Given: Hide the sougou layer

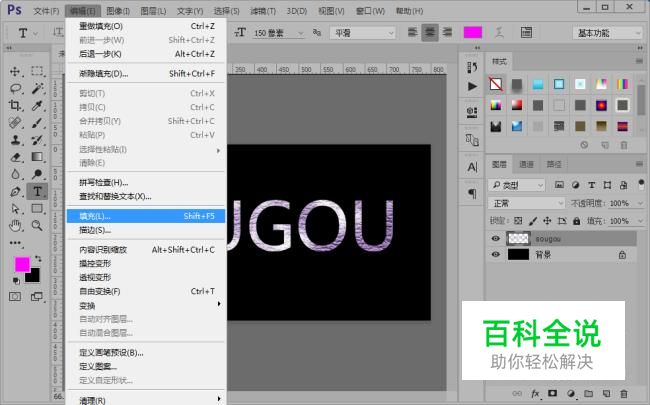Looking at the screenshot, I should (495, 239).
